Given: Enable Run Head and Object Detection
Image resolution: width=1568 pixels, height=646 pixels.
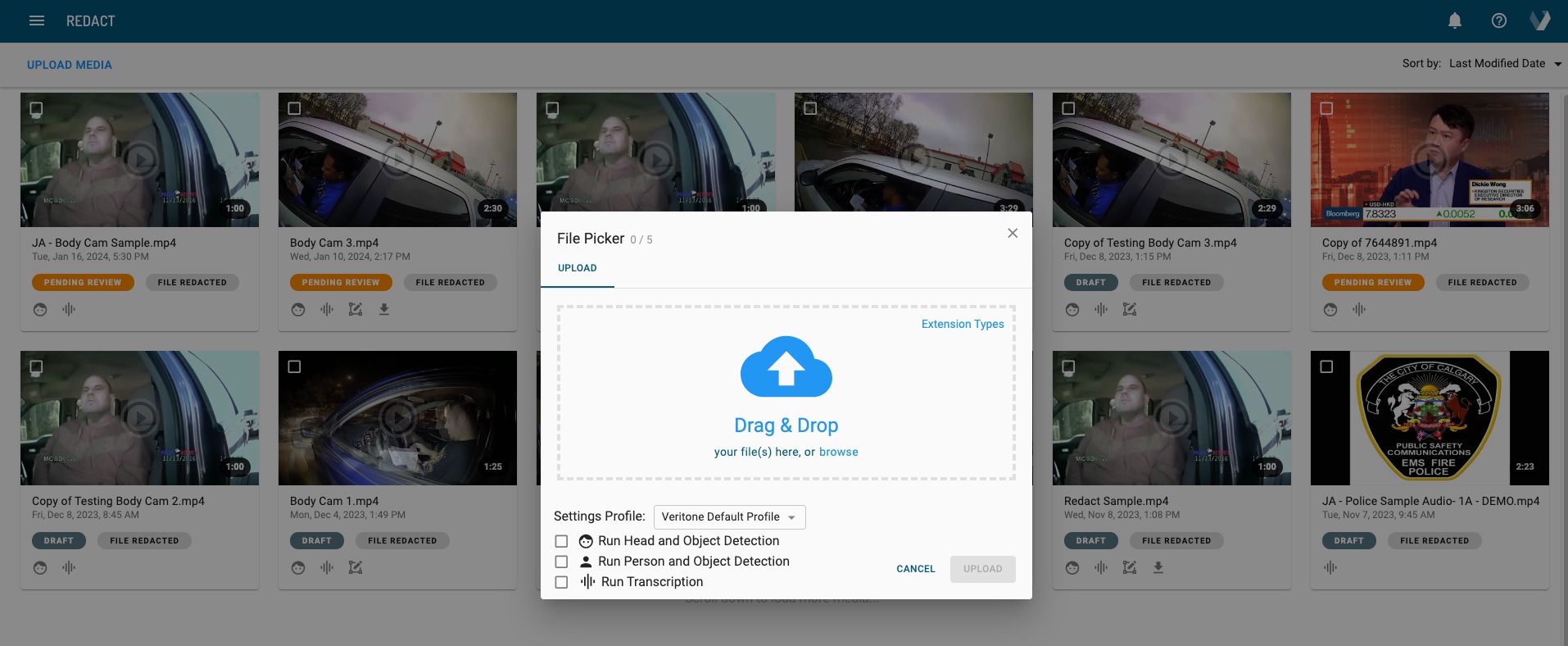Looking at the screenshot, I should pyautogui.click(x=561, y=541).
